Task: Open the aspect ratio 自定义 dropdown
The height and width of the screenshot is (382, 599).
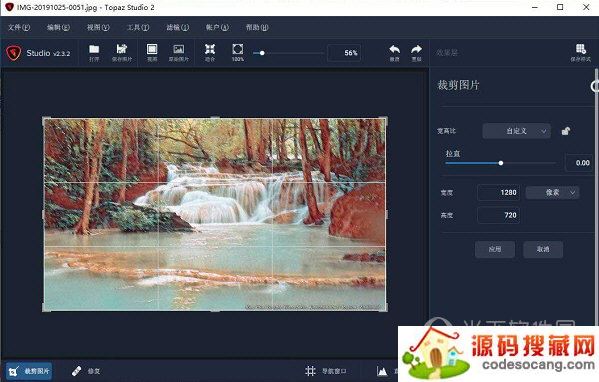Action: (x=516, y=131)
